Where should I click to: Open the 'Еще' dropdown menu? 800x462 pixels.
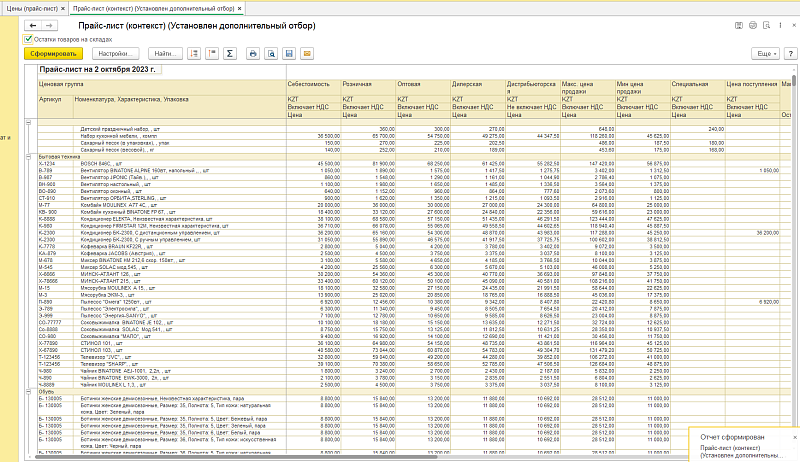coord(765,52)
